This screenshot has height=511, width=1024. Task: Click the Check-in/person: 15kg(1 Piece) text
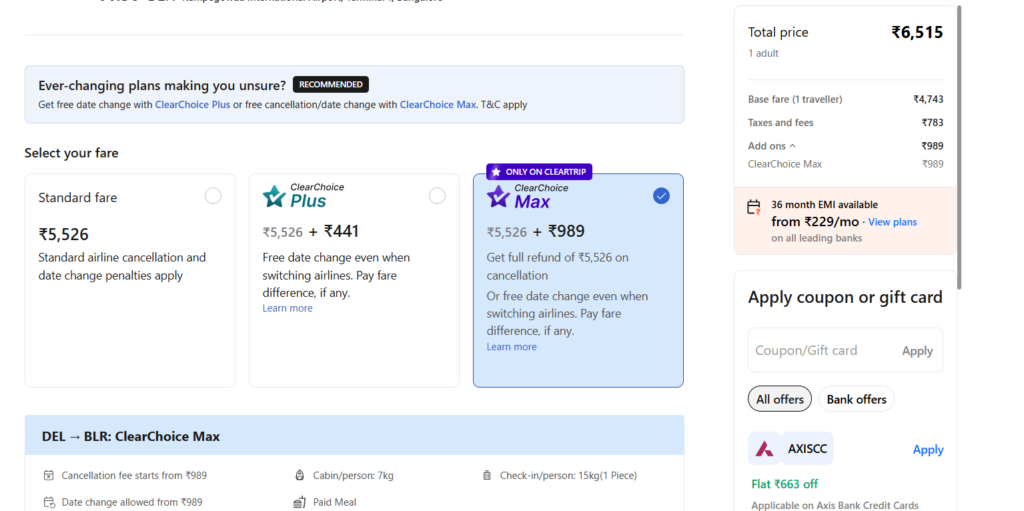pos(568,475)
